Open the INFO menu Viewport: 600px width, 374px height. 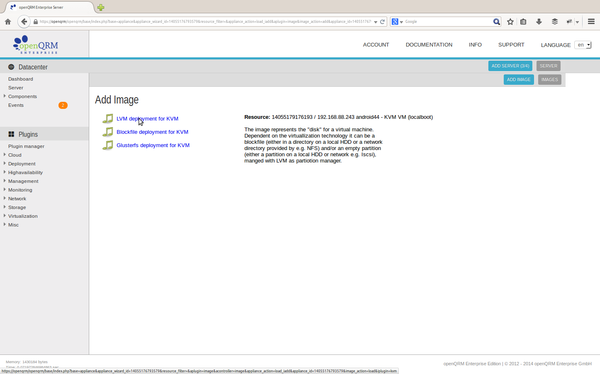(475, 45)
